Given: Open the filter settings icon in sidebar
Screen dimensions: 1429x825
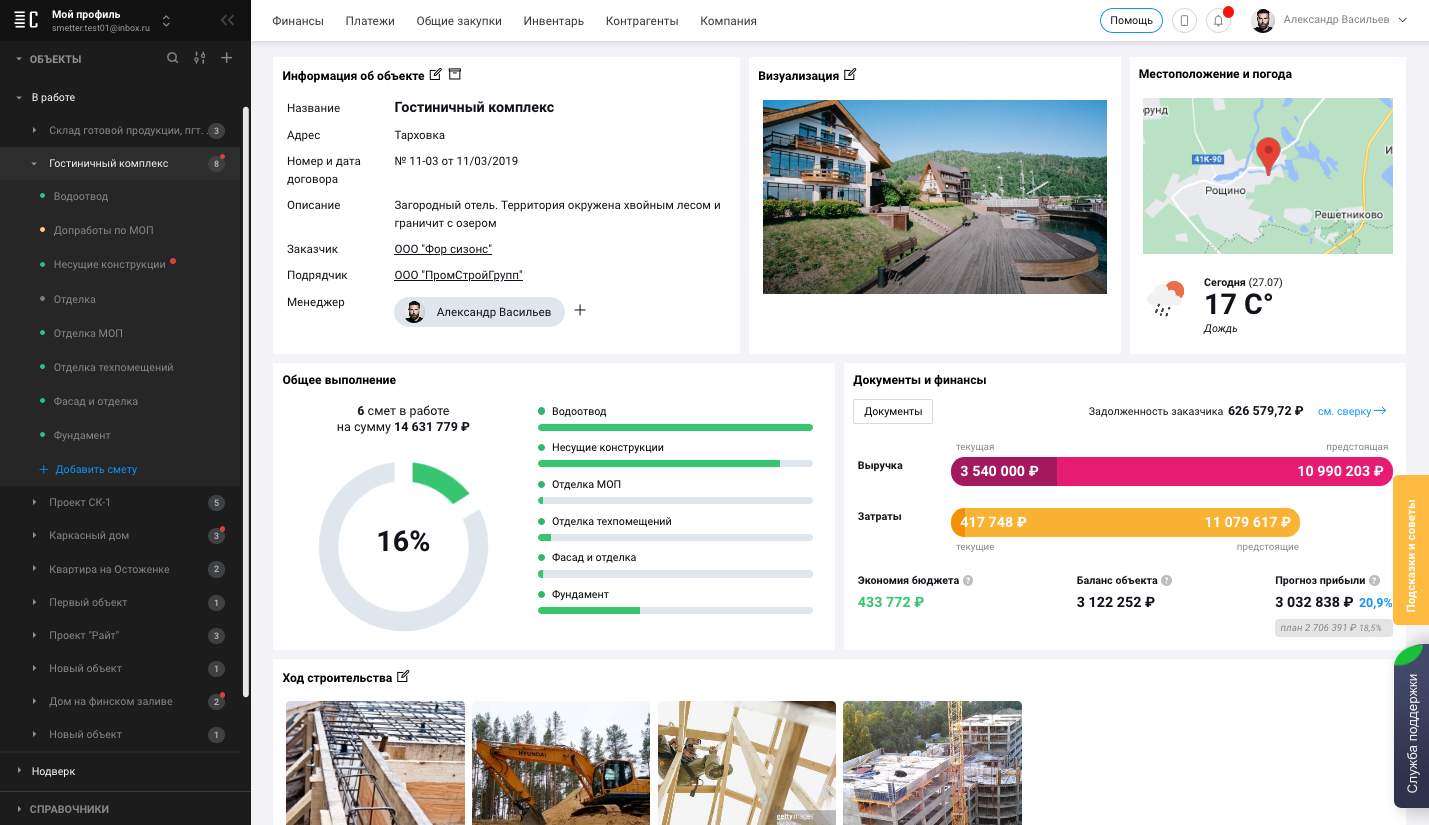Looking at the screenshot, I should [x=200, y=58].
